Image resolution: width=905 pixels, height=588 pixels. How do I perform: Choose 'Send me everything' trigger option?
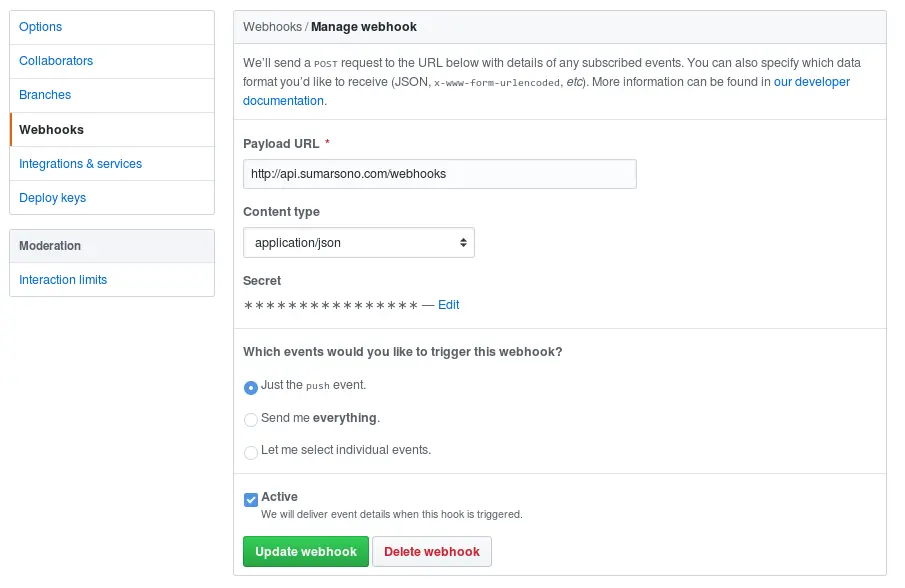pyautogui.click(x=251, y=419)
